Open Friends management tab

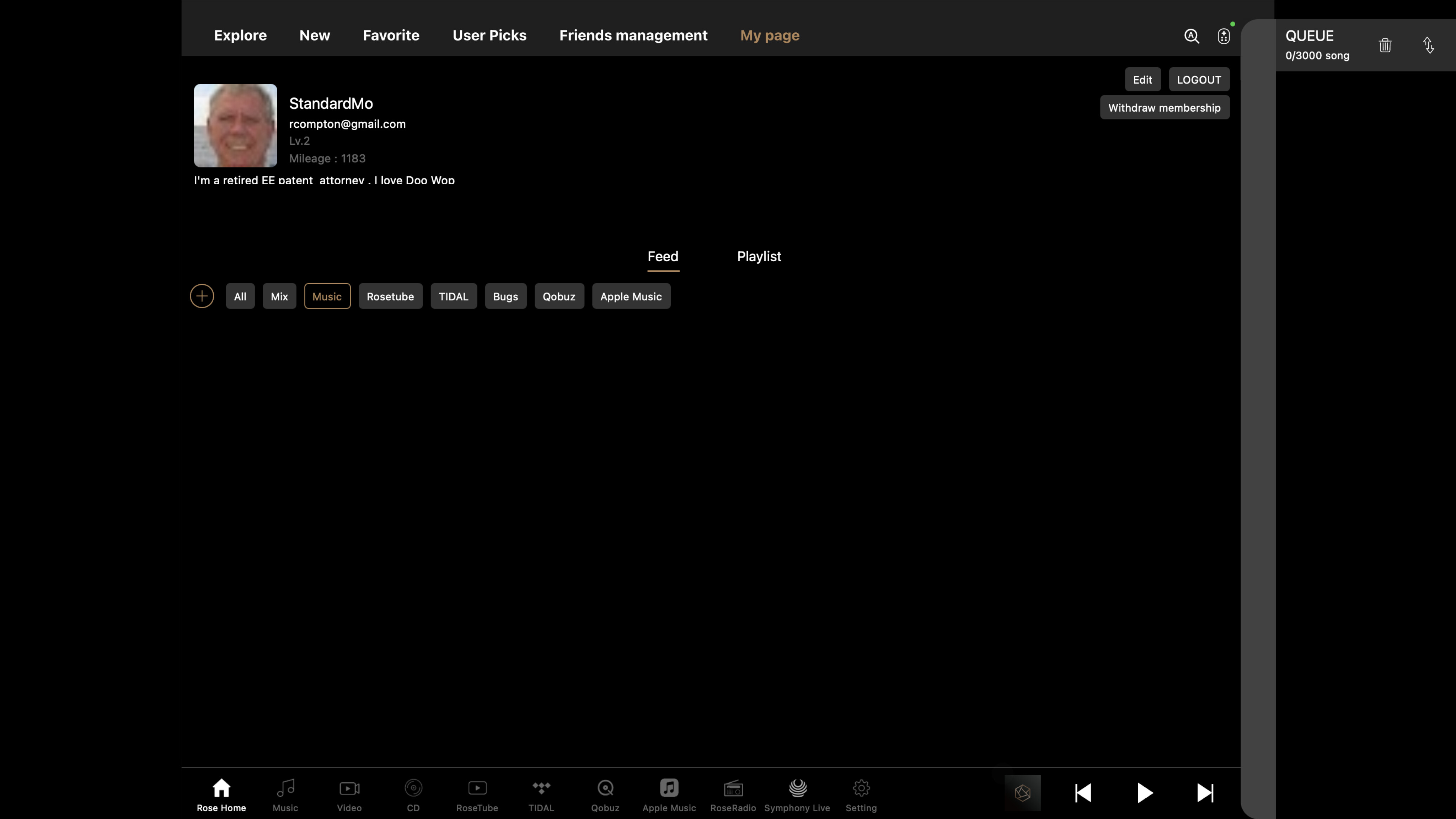633,36
